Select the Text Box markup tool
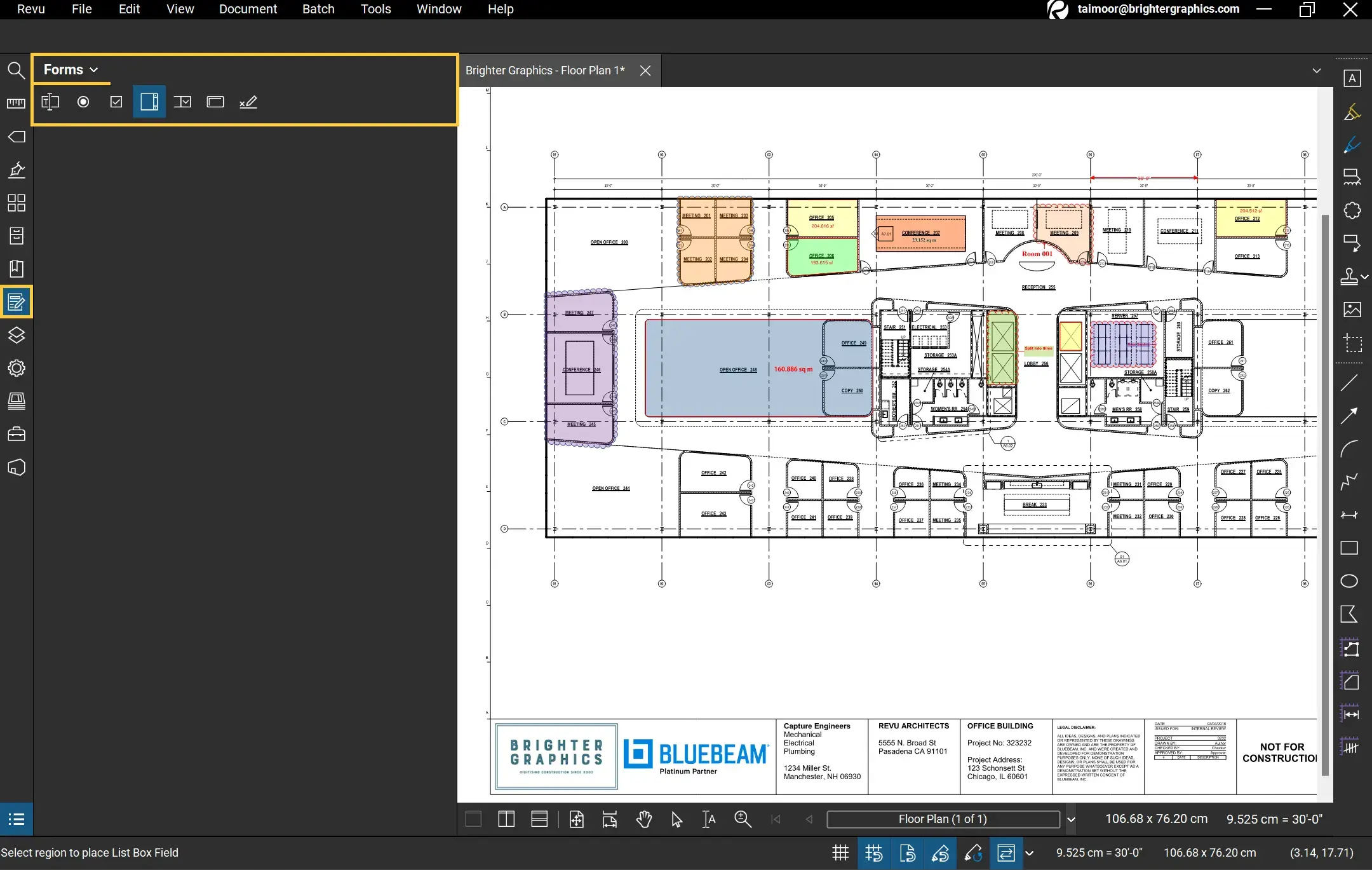The height and width of the screenshot is (870, 1372). click(1352, 78)
